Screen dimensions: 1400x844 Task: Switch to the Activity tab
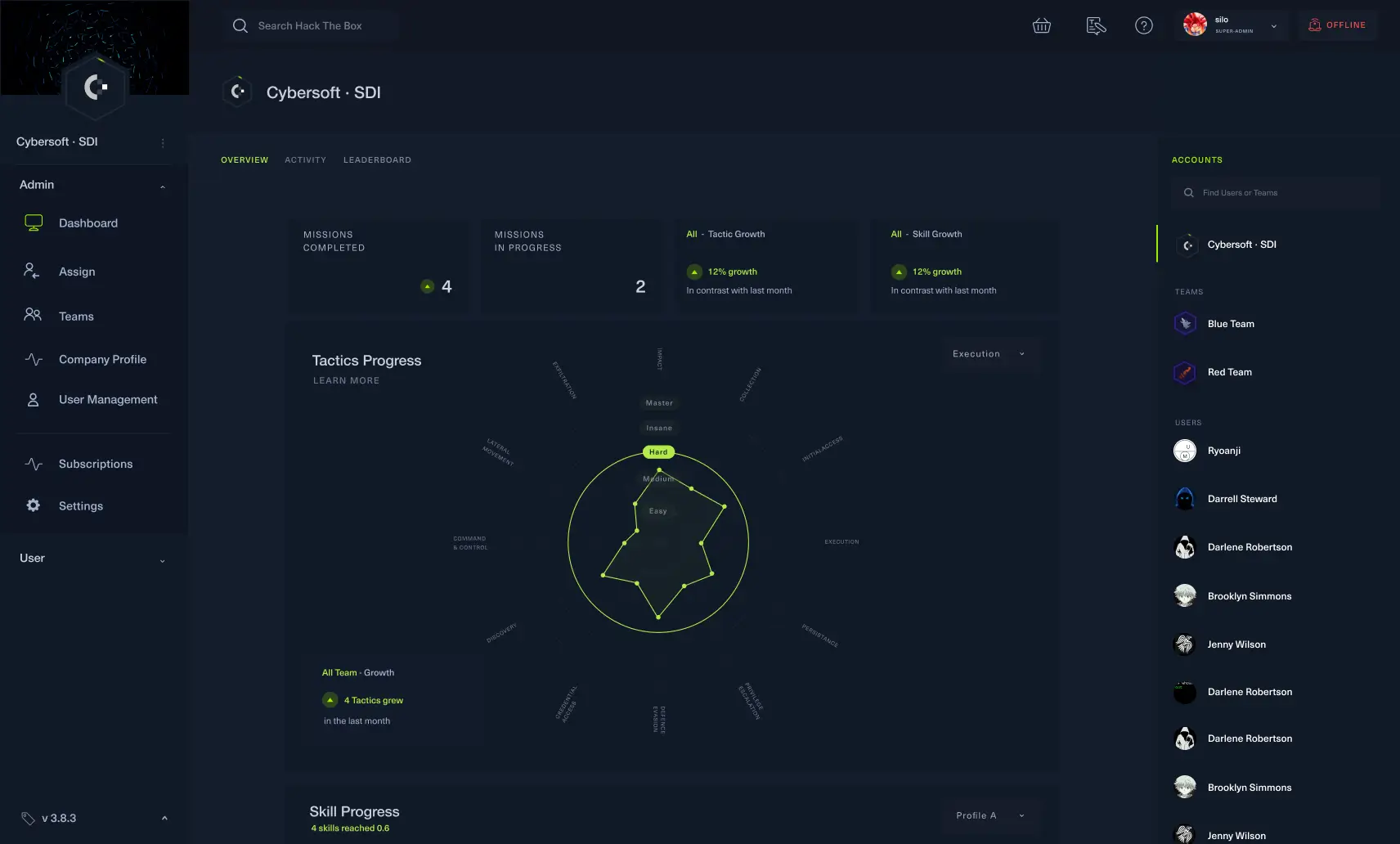(x=306, y=159)
